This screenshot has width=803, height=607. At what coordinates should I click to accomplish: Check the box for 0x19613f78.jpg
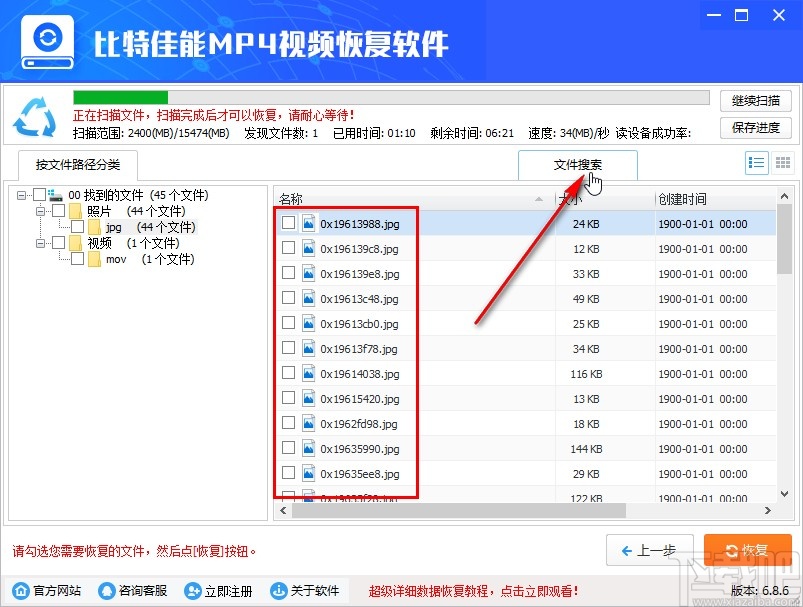coord(288,347)
